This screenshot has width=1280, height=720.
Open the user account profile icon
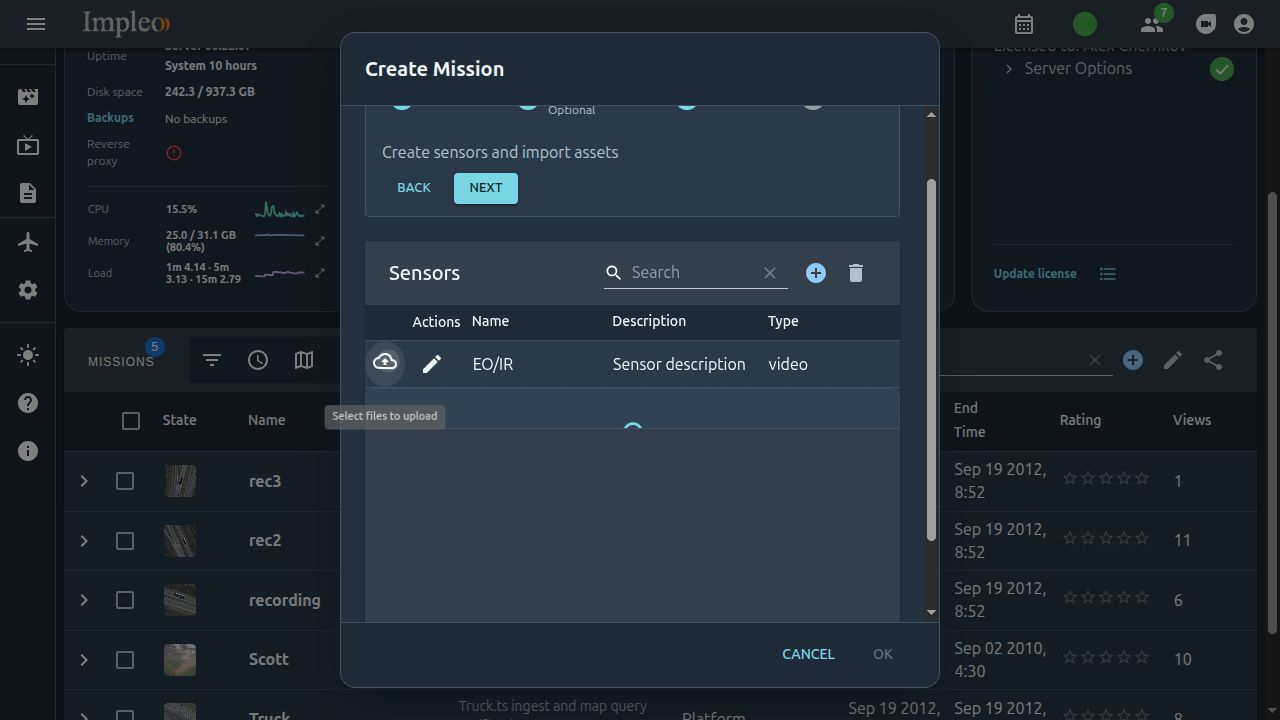1244,24
